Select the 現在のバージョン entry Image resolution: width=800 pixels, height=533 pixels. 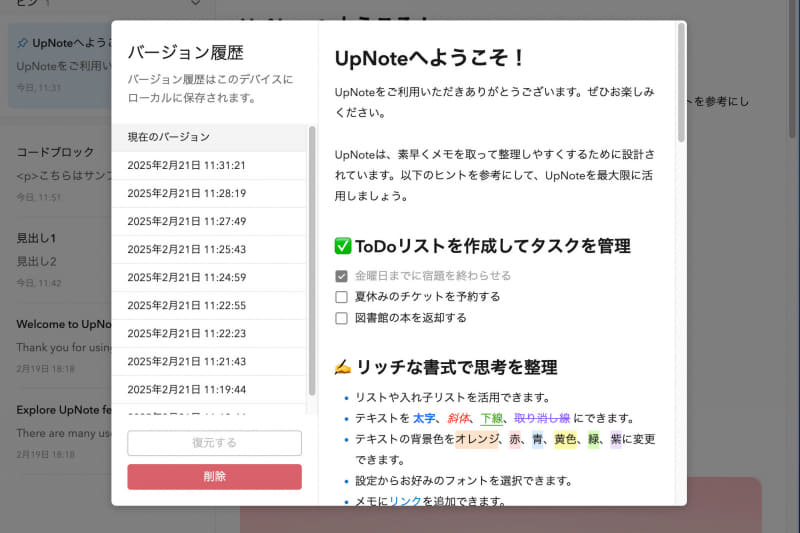(x=209, y=137)
